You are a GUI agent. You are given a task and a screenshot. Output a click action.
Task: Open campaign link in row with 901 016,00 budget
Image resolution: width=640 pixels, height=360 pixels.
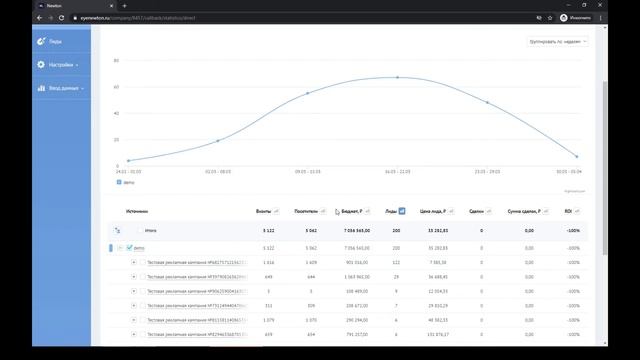click(197, 262)
